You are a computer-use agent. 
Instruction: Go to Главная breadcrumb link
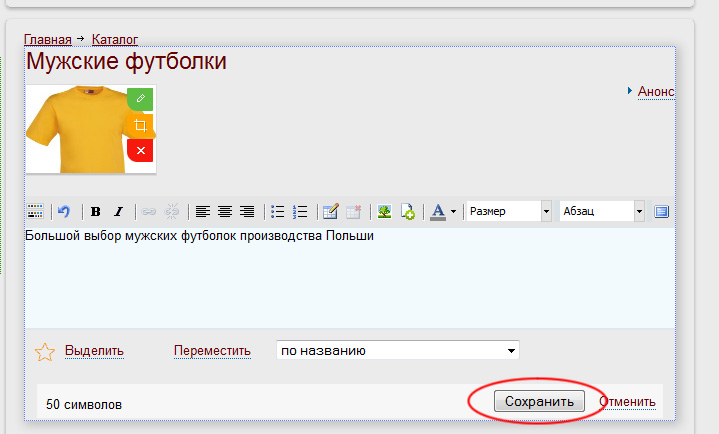[48, 39]
